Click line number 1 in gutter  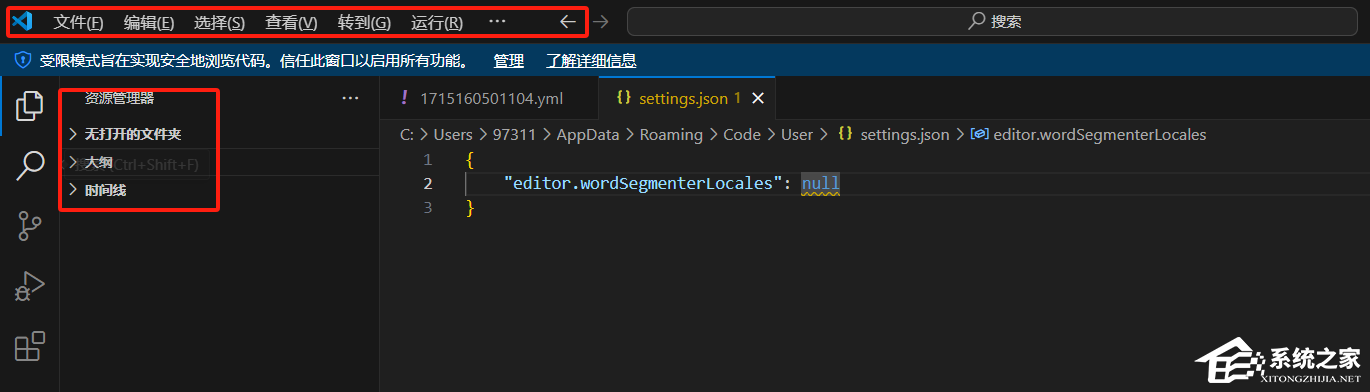tap(428, 160)
